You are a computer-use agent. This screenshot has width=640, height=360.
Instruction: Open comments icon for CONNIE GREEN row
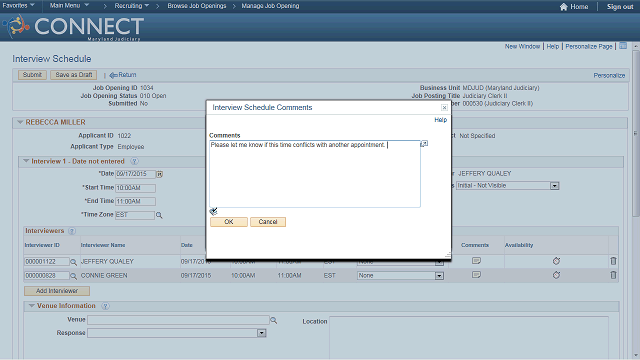tap(476, 275)
